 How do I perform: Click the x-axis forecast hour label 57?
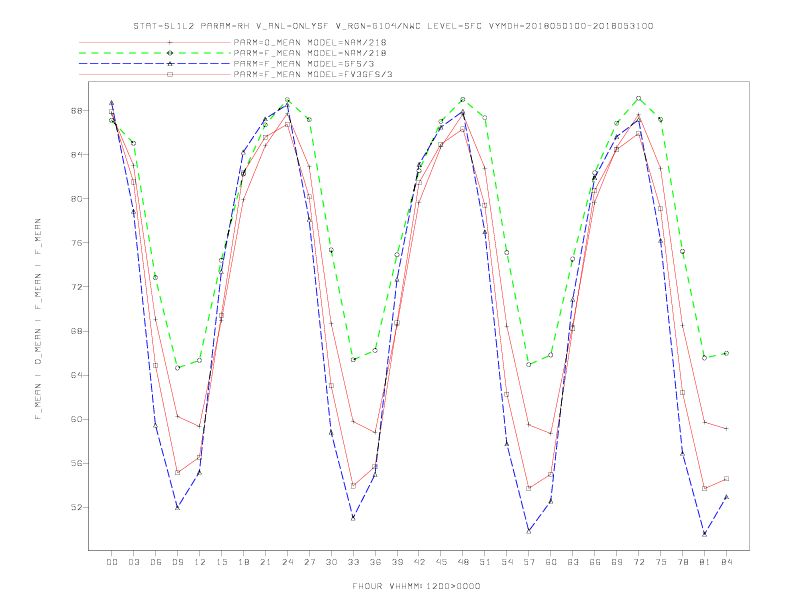pos(529,562)
